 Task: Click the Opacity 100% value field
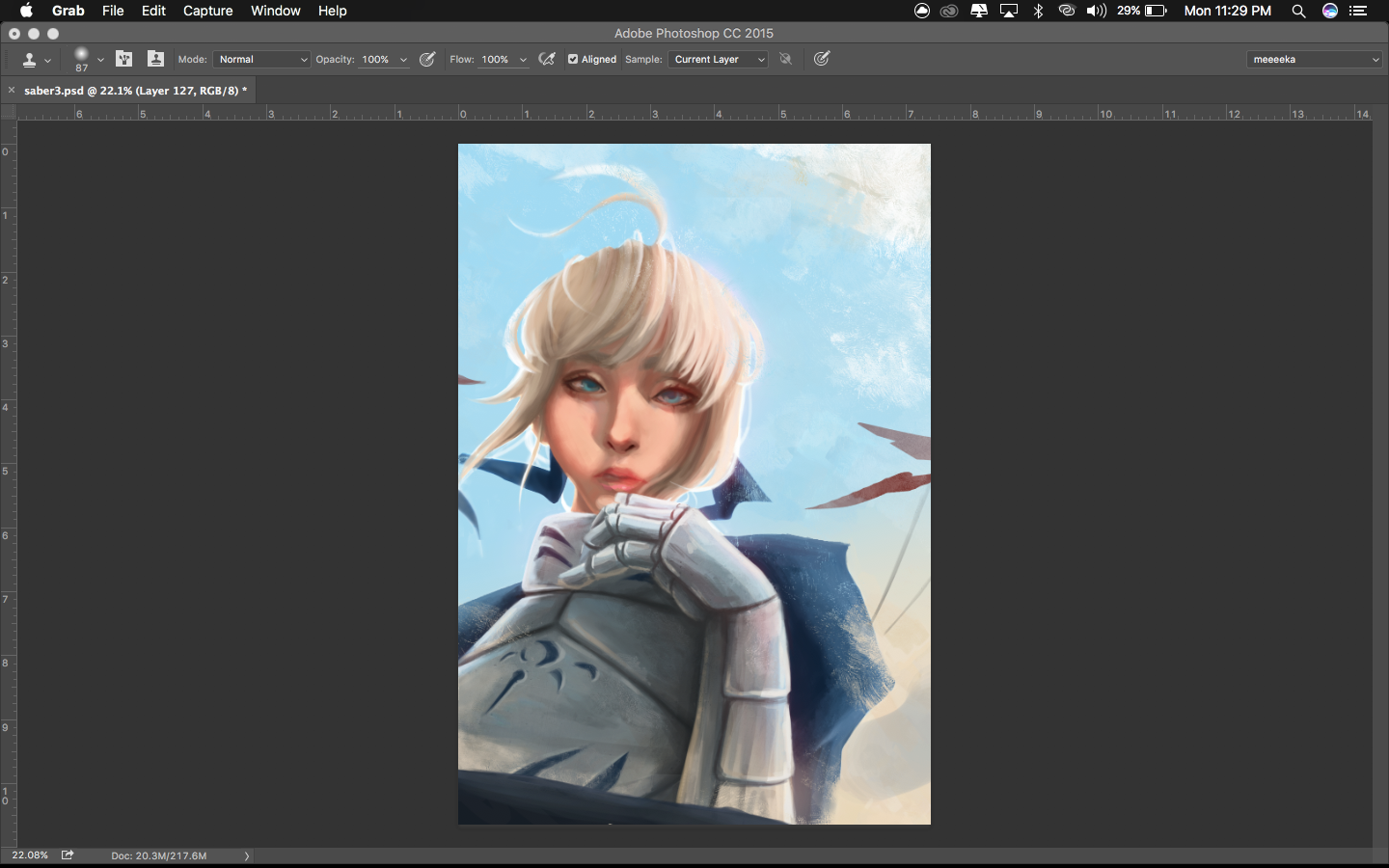(x=376, y=60)
